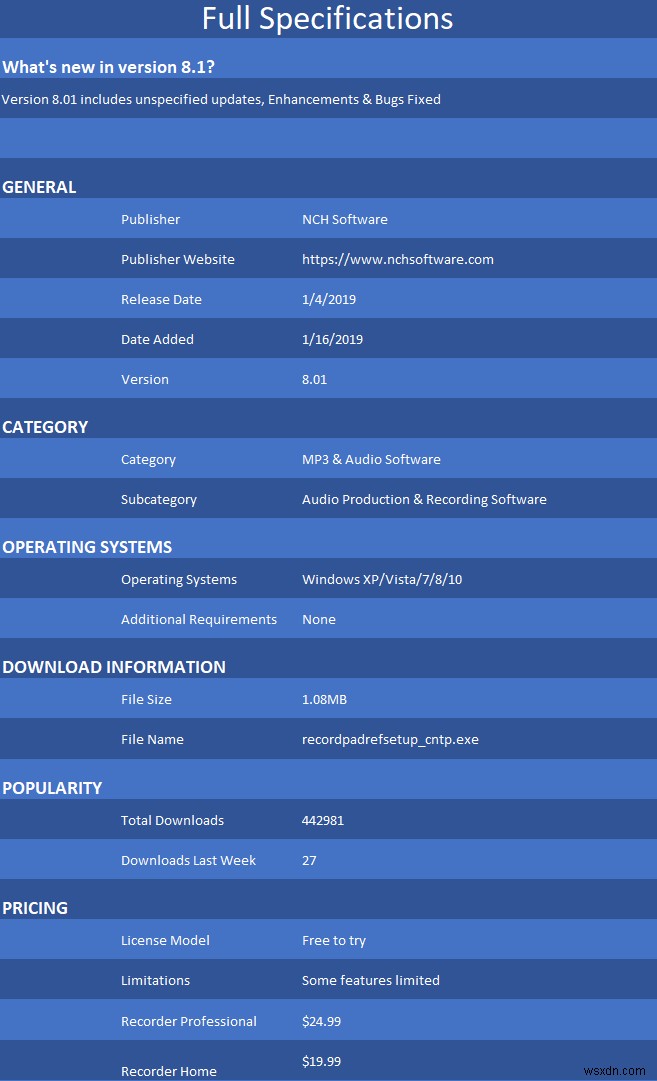This screenshot has height=1081, width=657.
Task: Select the $24.99 price value
Action: pos(321,1021)
